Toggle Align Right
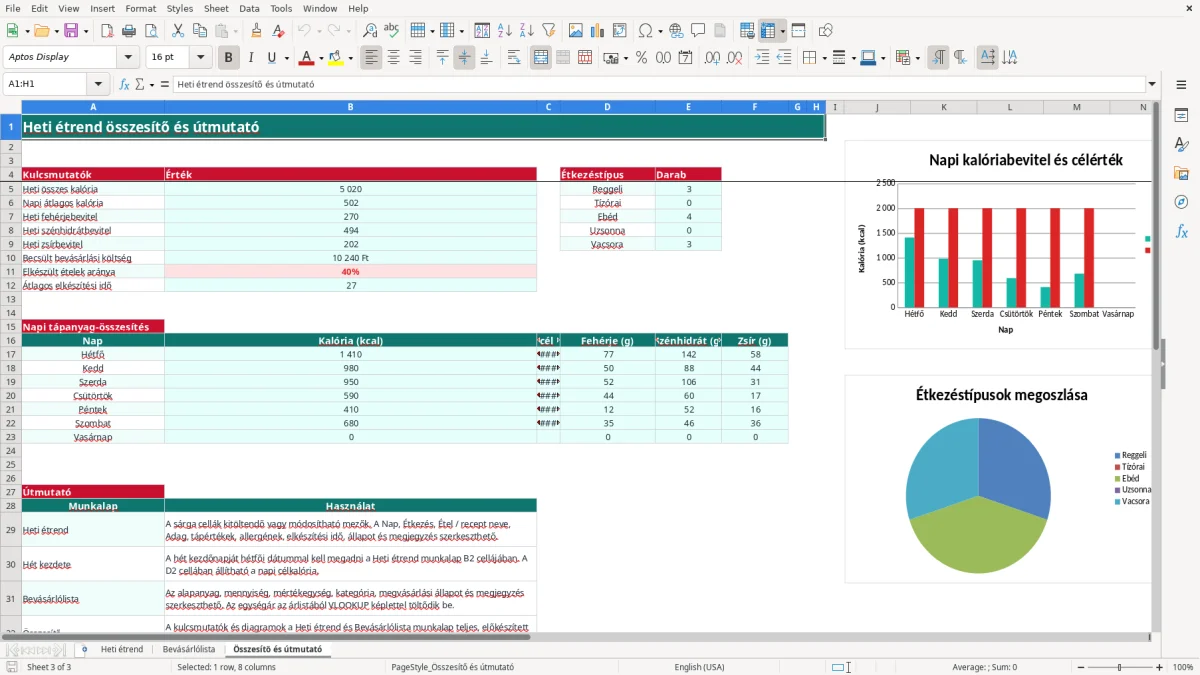 415,58
